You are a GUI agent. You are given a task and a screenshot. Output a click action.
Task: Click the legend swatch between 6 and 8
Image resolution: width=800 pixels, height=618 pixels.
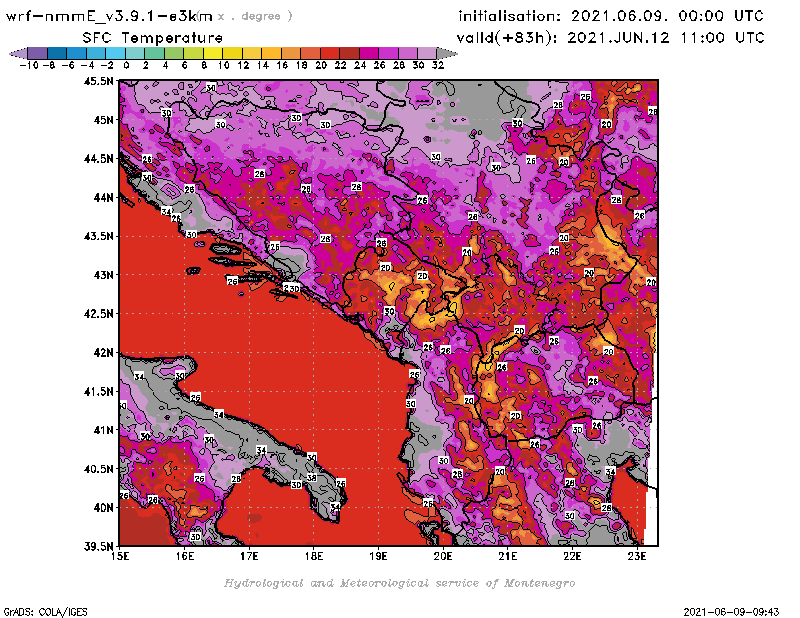(193, 53)
